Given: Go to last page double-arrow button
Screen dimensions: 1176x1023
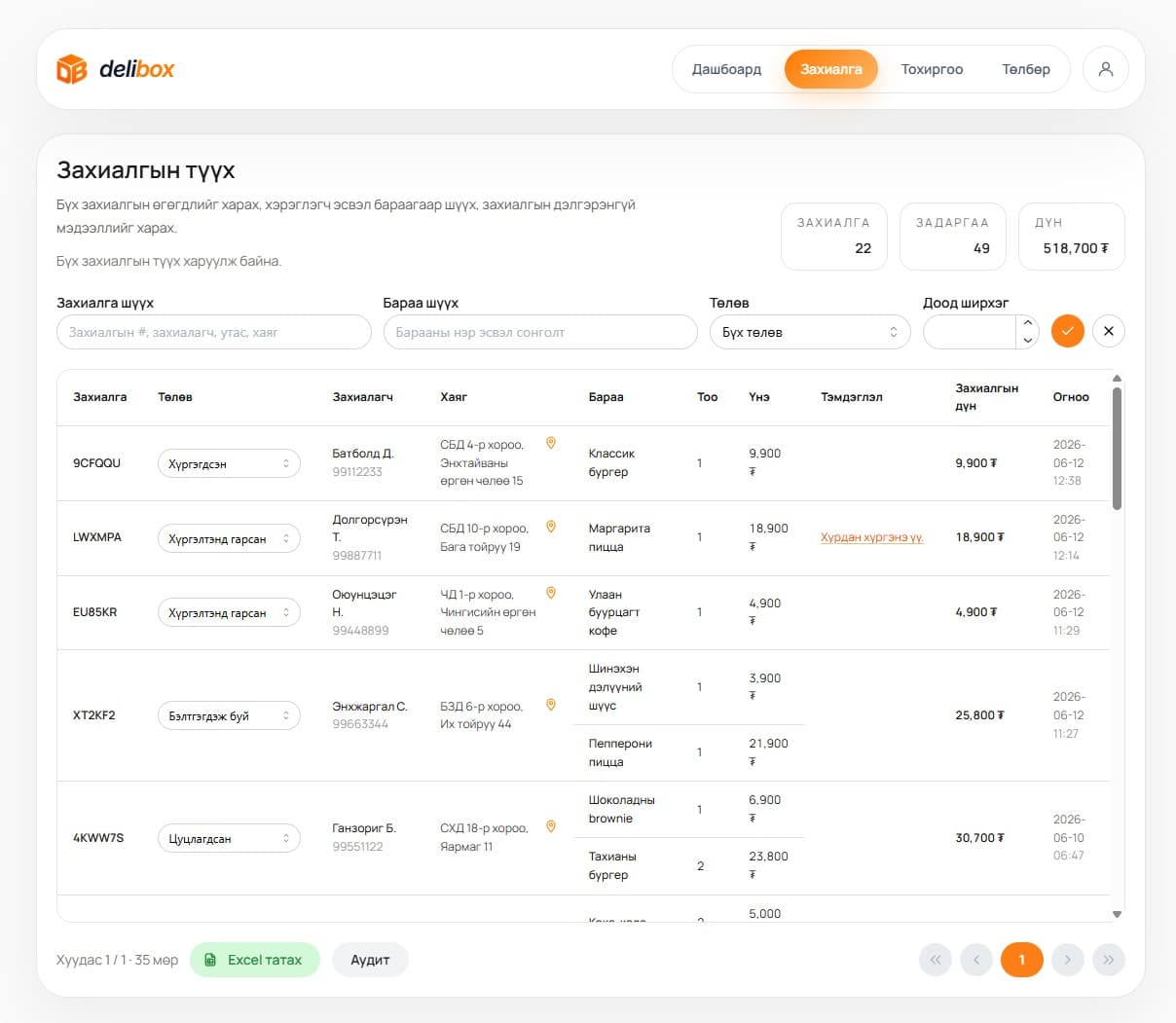Looking at the screenshot, I should 1109,960.
